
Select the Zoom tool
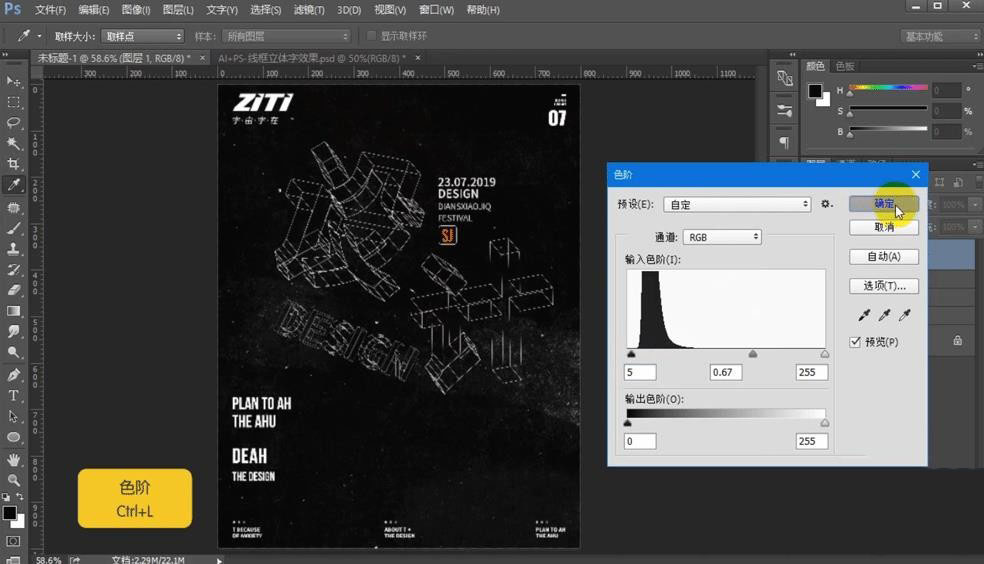13,481
